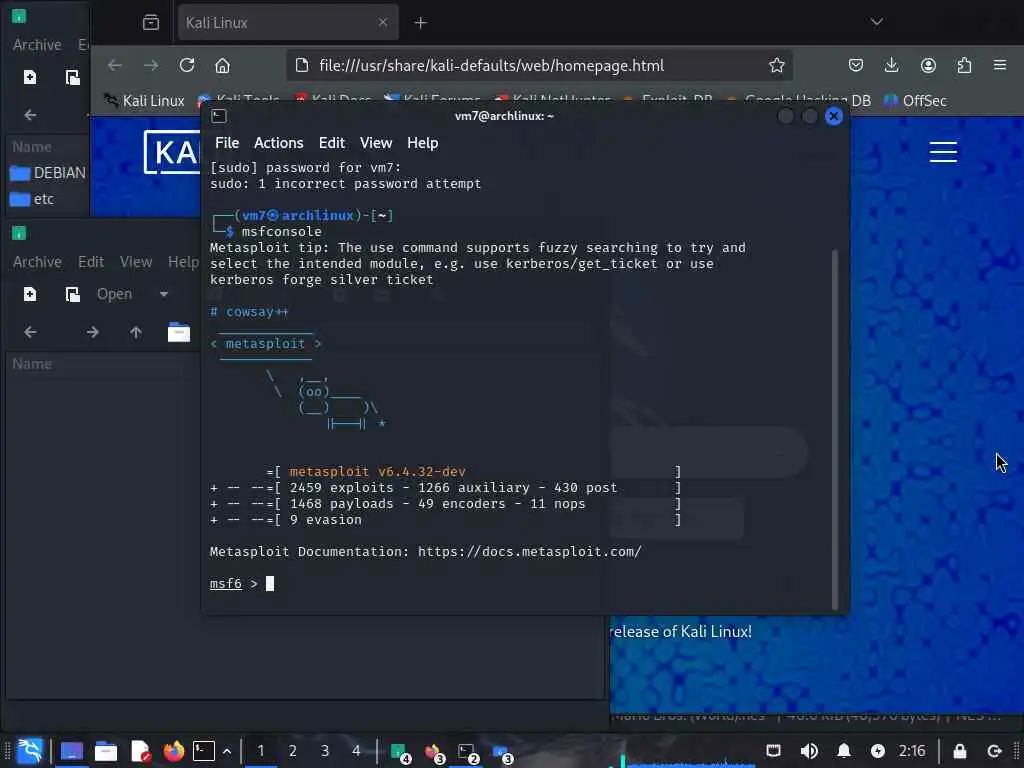
Task: Open a new browser tab with plus
Action: tap(421, 23)
